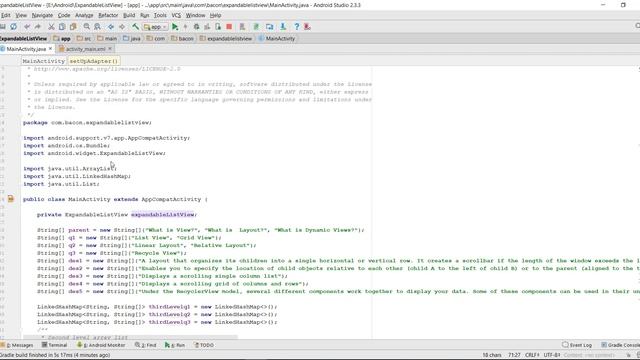Click the Attach debugger to process icon
640x360 pixels.
[x=218, y=27]
